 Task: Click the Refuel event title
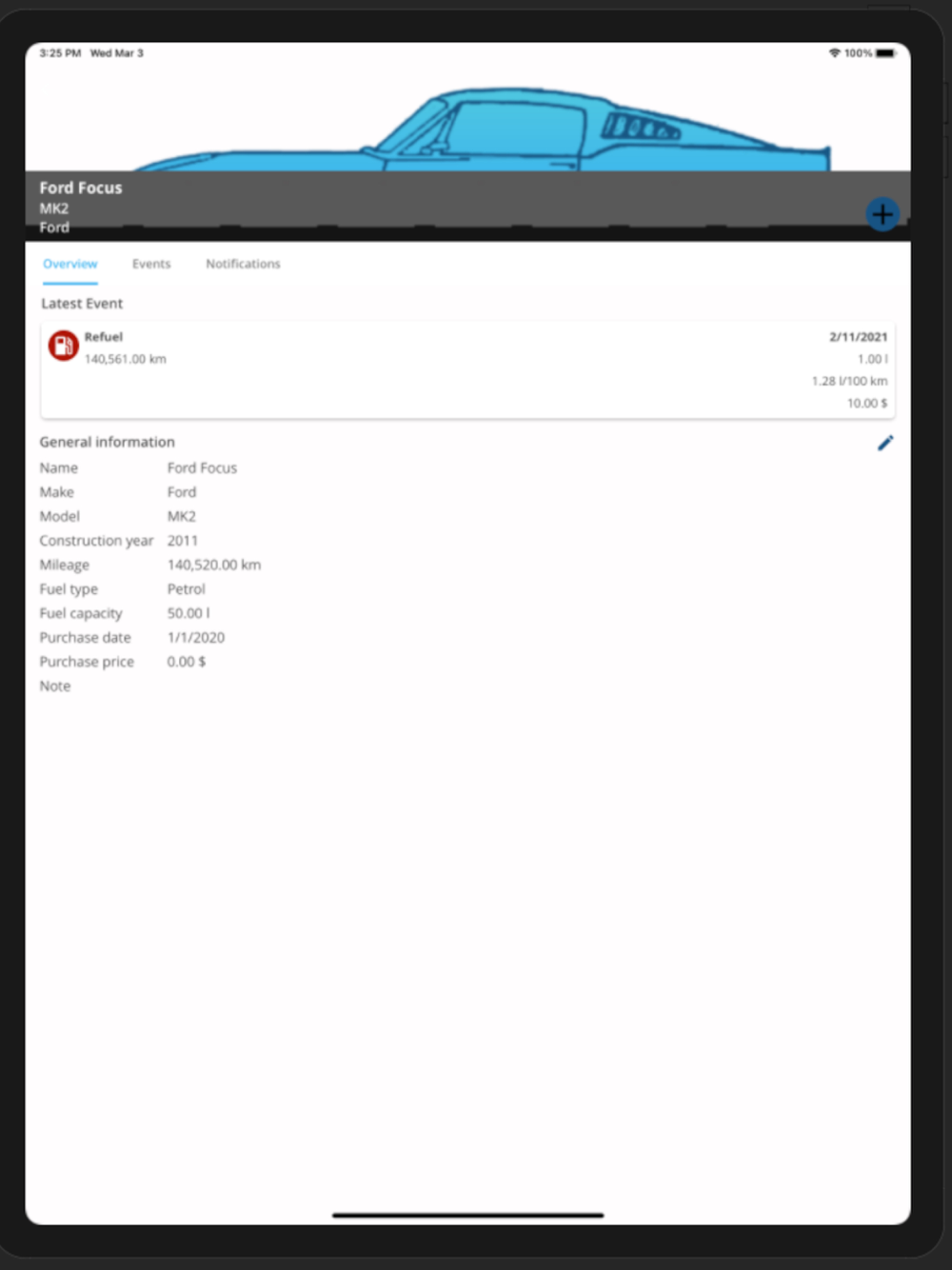[x=103, y=337]
